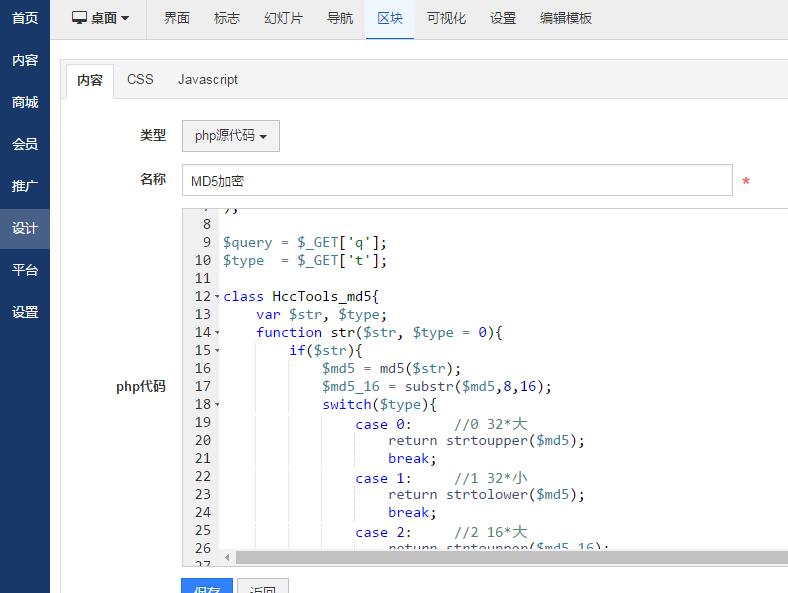Go to 可视化 in top navigation
Screen dimensions: 788x593
pyautogui.click(x=446, y=18)
